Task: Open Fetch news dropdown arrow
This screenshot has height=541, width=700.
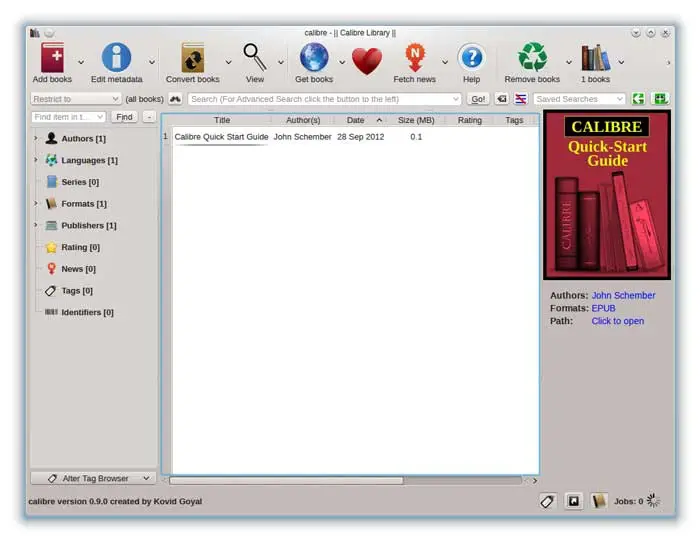Action: (445, 62)
